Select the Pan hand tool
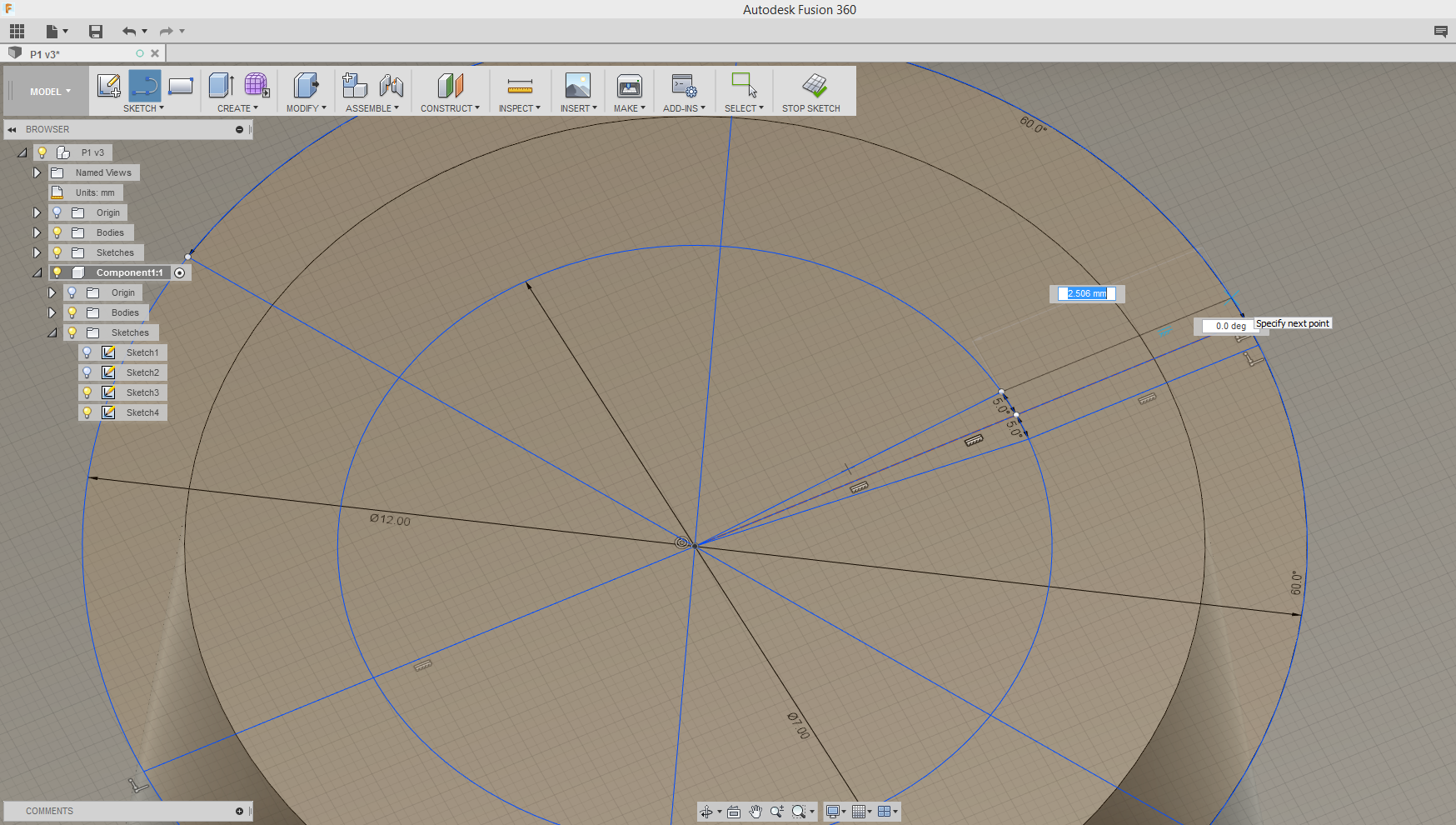The width and height of the screenshot is (1456, 825). click(x=755, y=812)
